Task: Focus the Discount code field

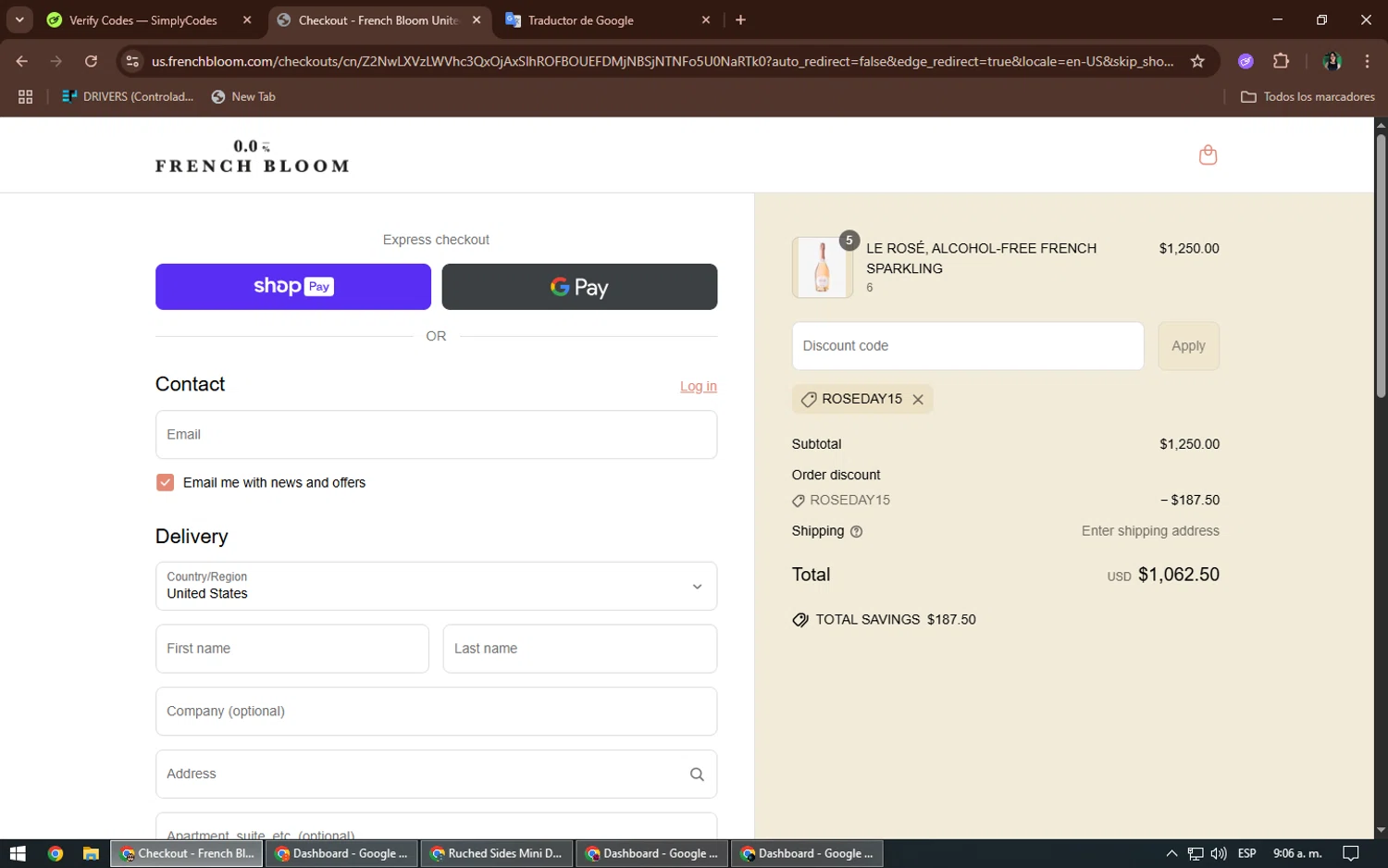Action: click(968, 346)
